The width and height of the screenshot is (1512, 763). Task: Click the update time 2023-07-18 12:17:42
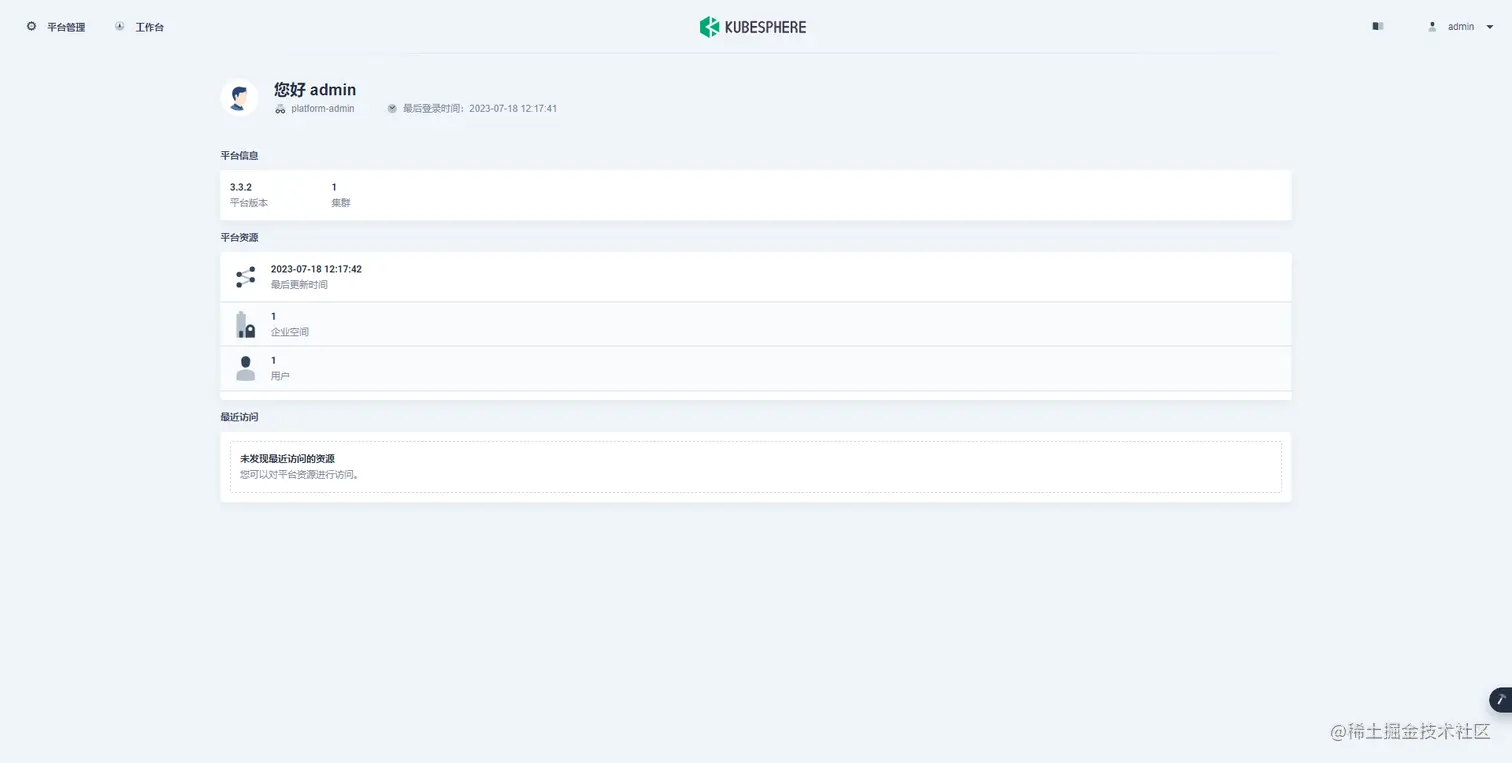(x=316, y=269)
